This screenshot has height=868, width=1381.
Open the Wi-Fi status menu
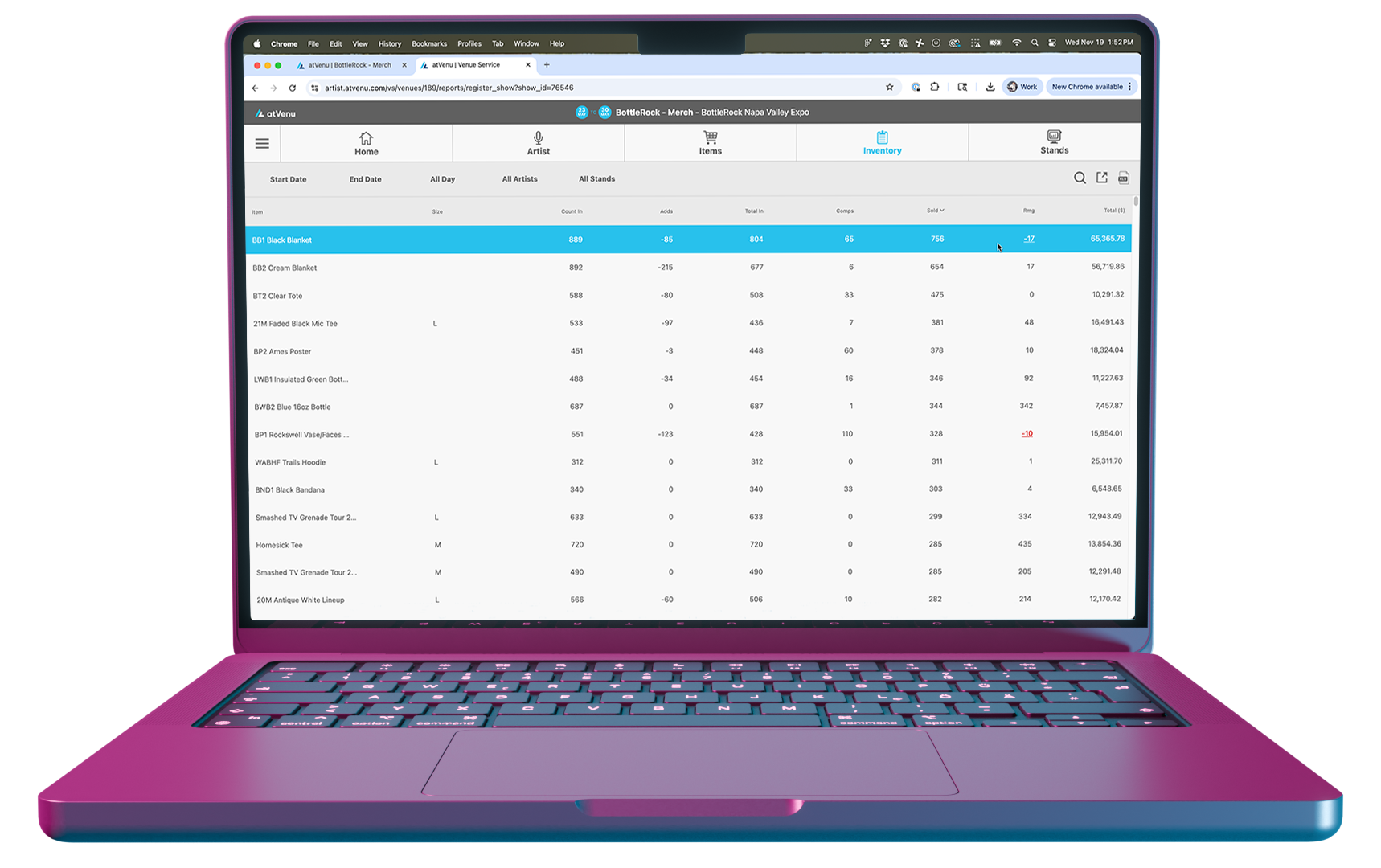[x=1016, y=43]
